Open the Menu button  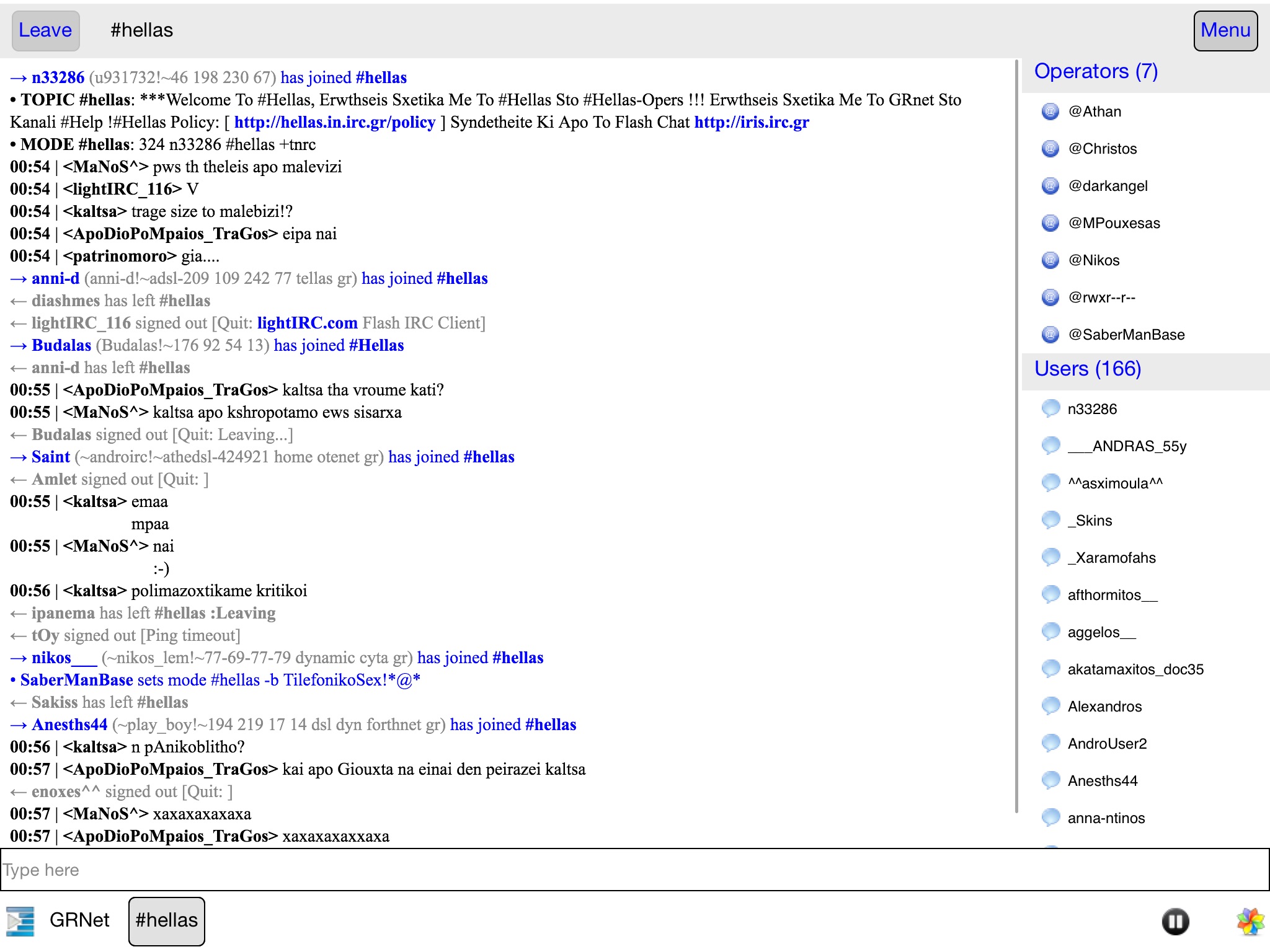[x=1225, y=30]
